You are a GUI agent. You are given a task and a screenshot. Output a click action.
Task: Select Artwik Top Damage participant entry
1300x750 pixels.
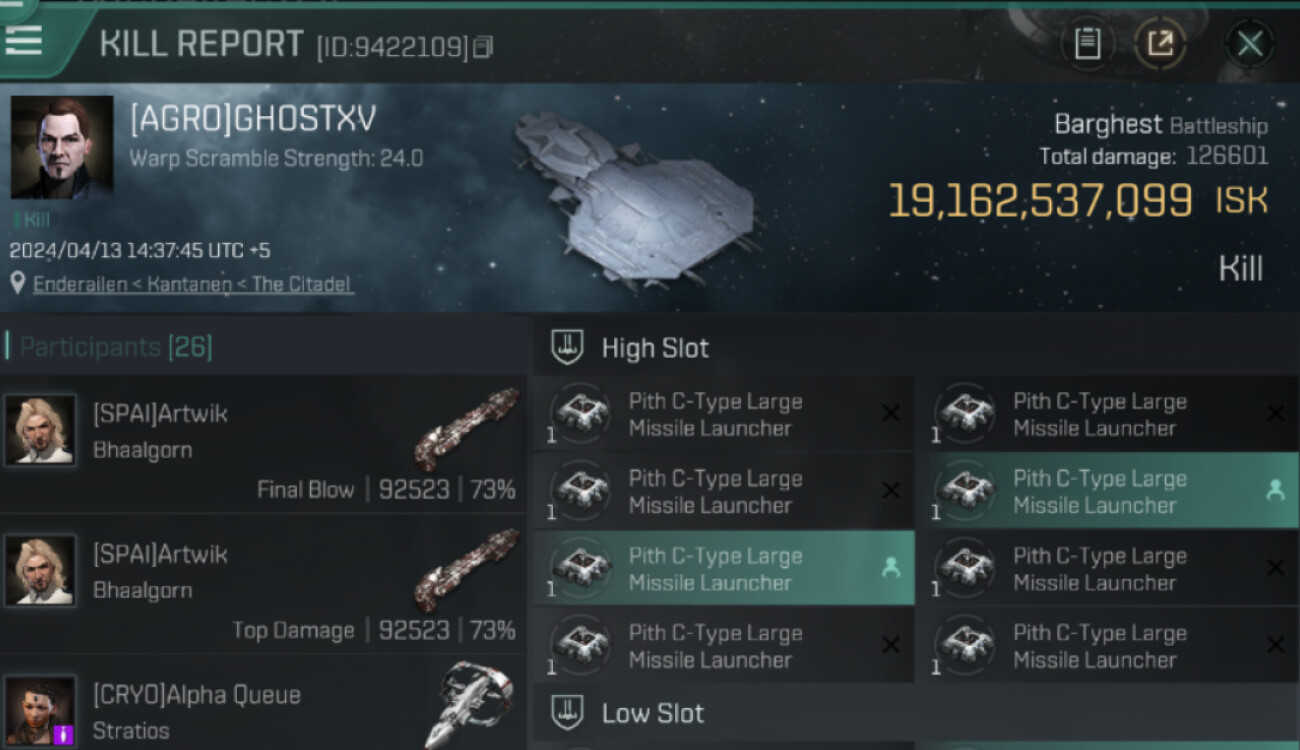click(x=263, y=584)
